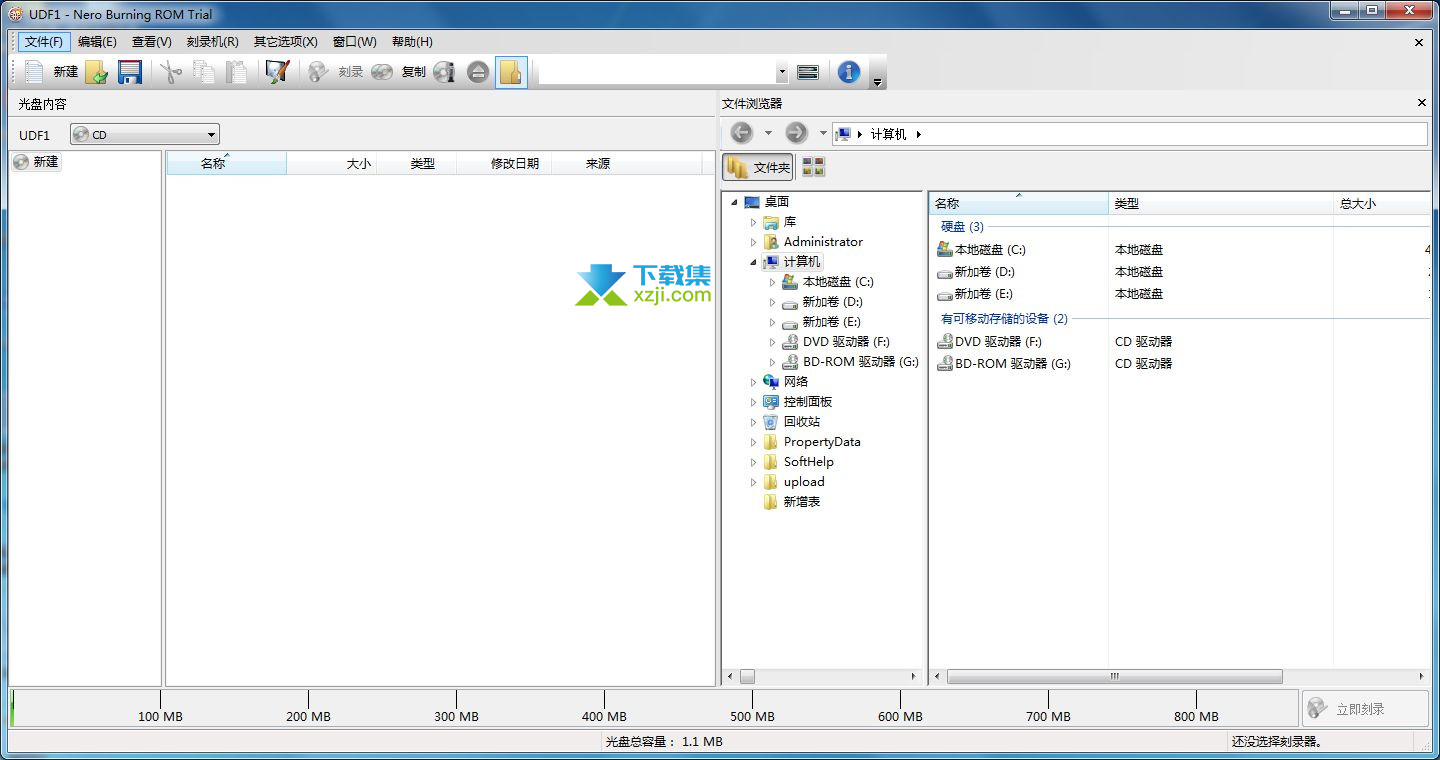Expand the Administrator tree node
Image resolution: width=1440 pixels, height=760 pixels.
(753, 242)
